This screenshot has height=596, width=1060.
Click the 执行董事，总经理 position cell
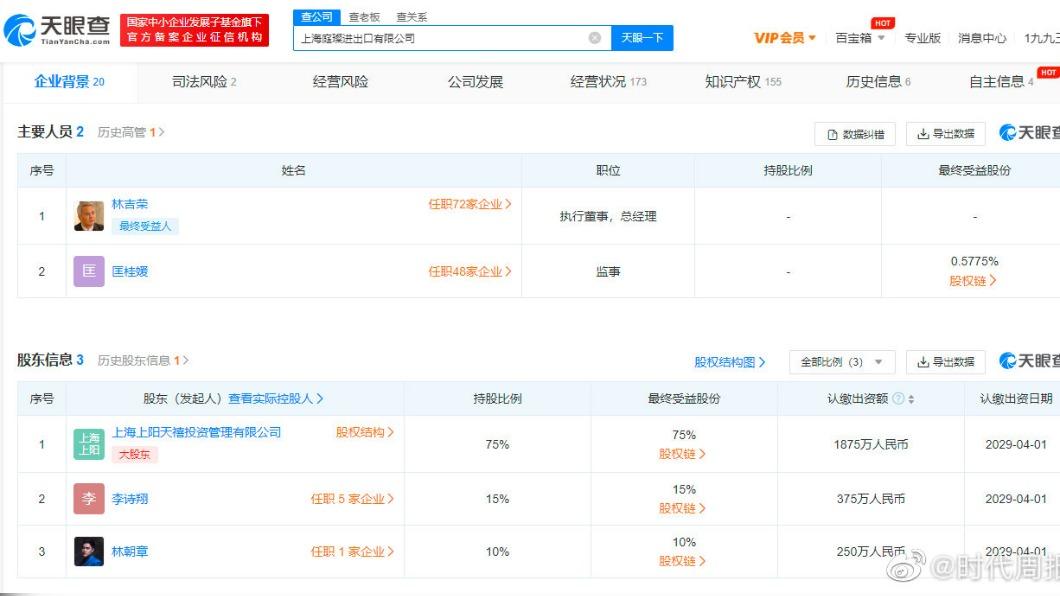pyautogui.click(x=608, y=216)
